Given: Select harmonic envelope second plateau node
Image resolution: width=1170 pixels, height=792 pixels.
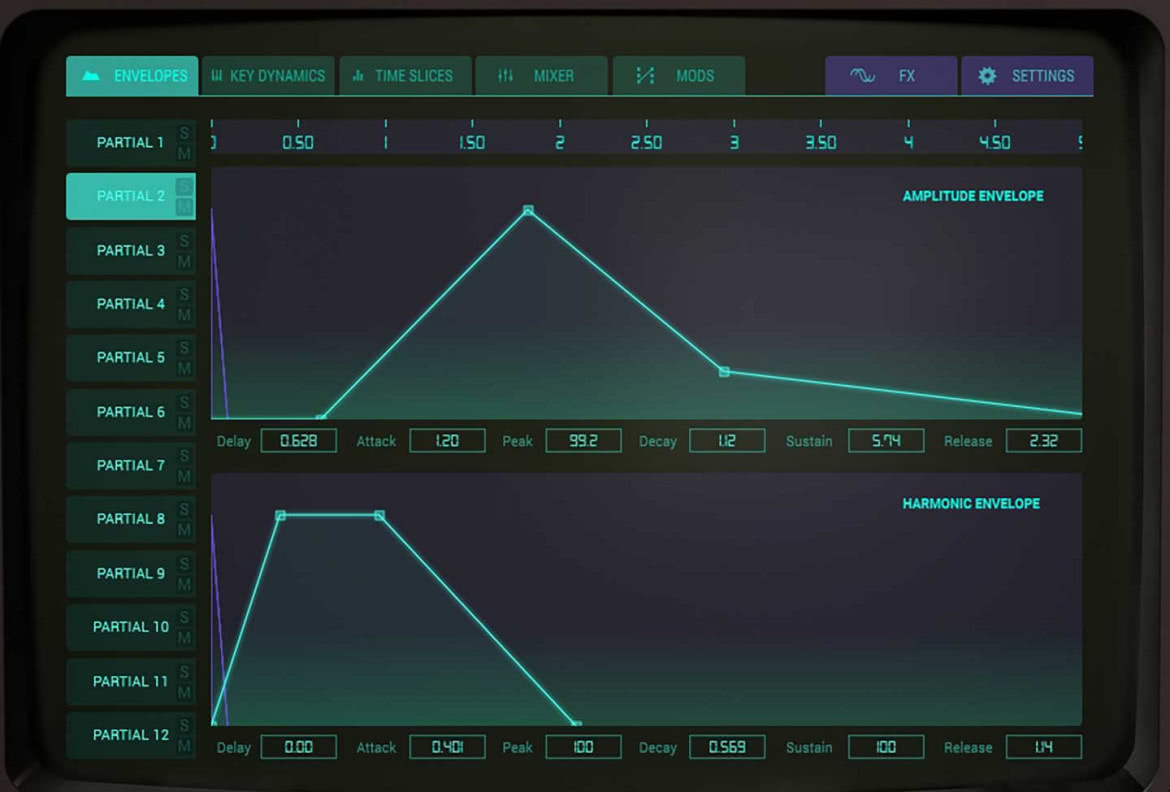Looking at the screenshot, I should pos(380,515).
